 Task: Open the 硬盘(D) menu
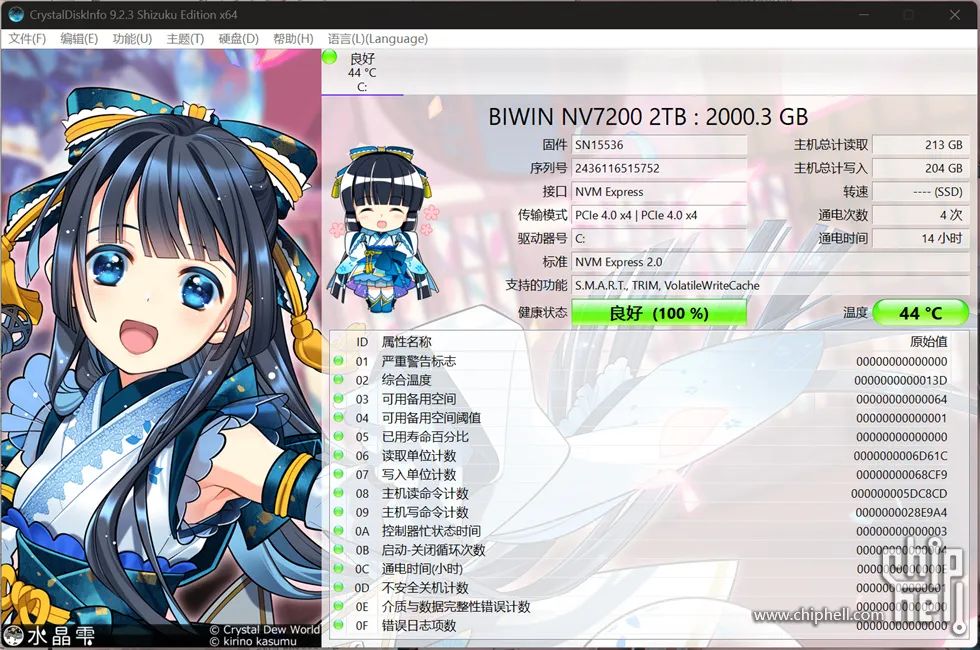point(238,39)
